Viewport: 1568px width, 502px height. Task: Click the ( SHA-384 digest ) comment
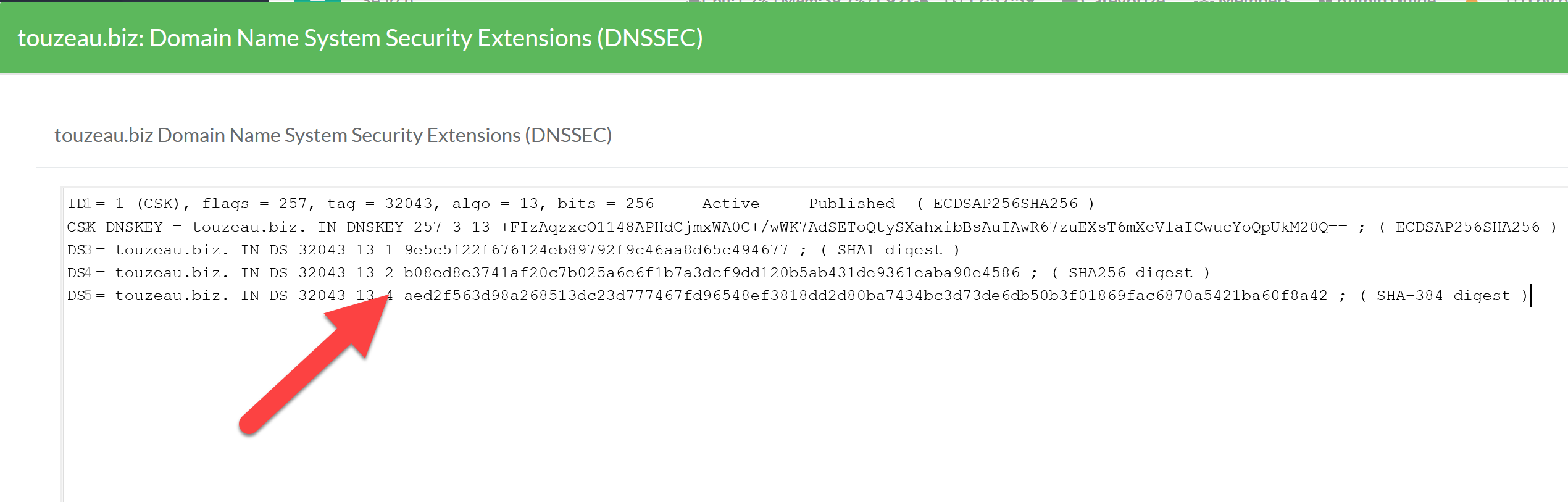tap(1443, 296)
